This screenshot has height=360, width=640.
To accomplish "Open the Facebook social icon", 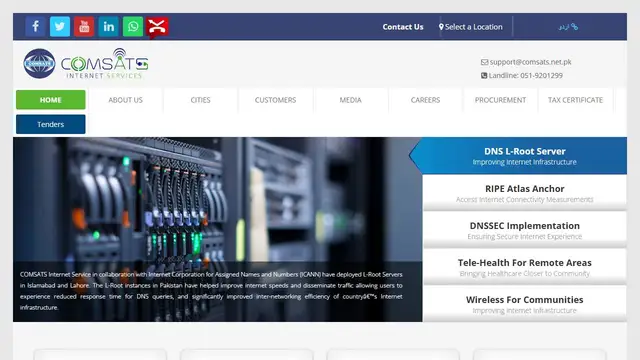I will (36, 27).
